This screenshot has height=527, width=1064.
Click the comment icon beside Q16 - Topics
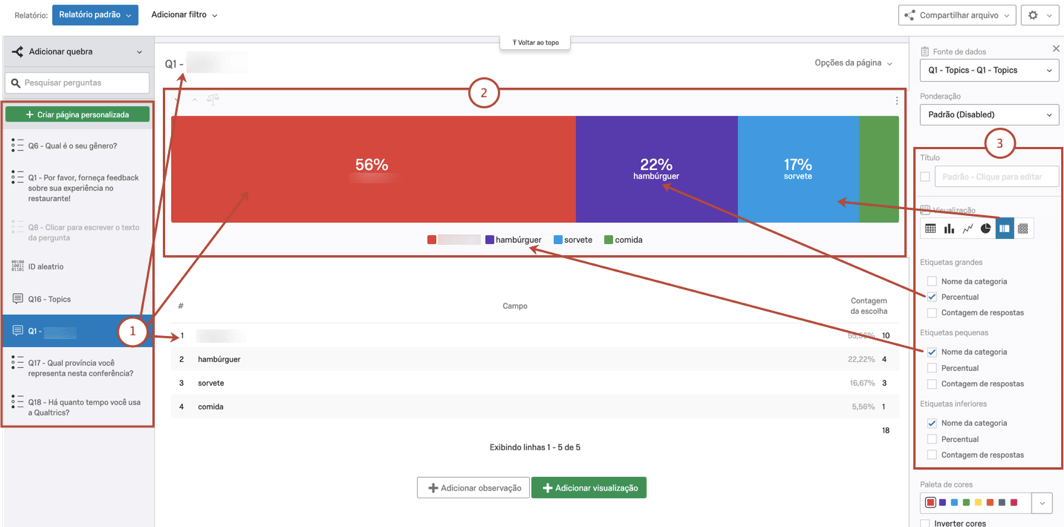(x=18, y=298)
